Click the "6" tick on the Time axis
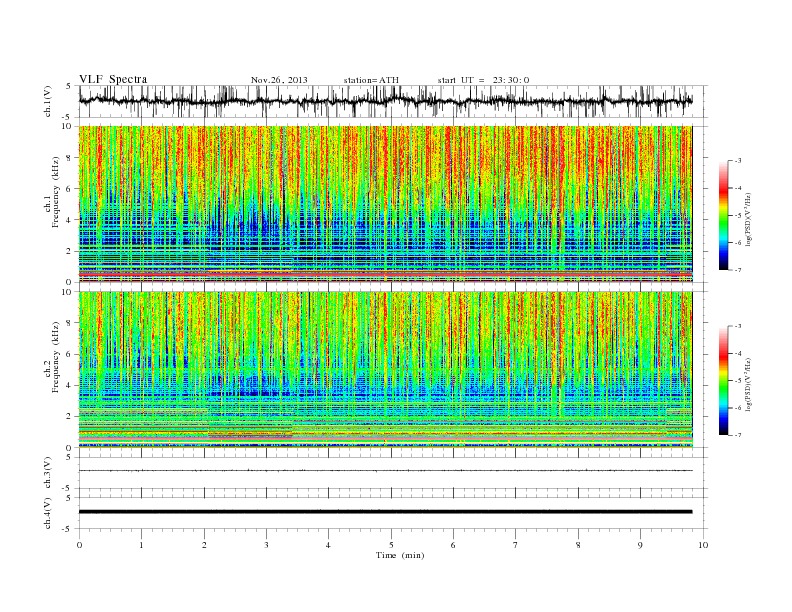 click(x=453, y=545)
